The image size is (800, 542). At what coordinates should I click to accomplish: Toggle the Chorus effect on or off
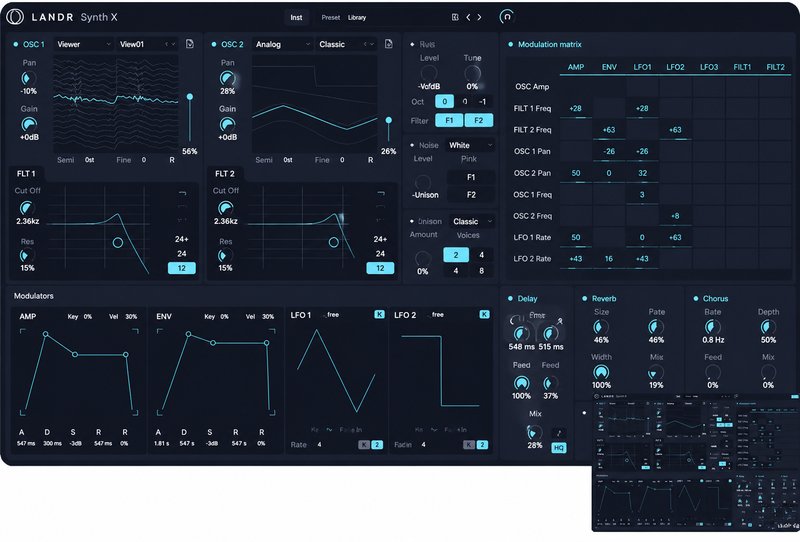695,299
